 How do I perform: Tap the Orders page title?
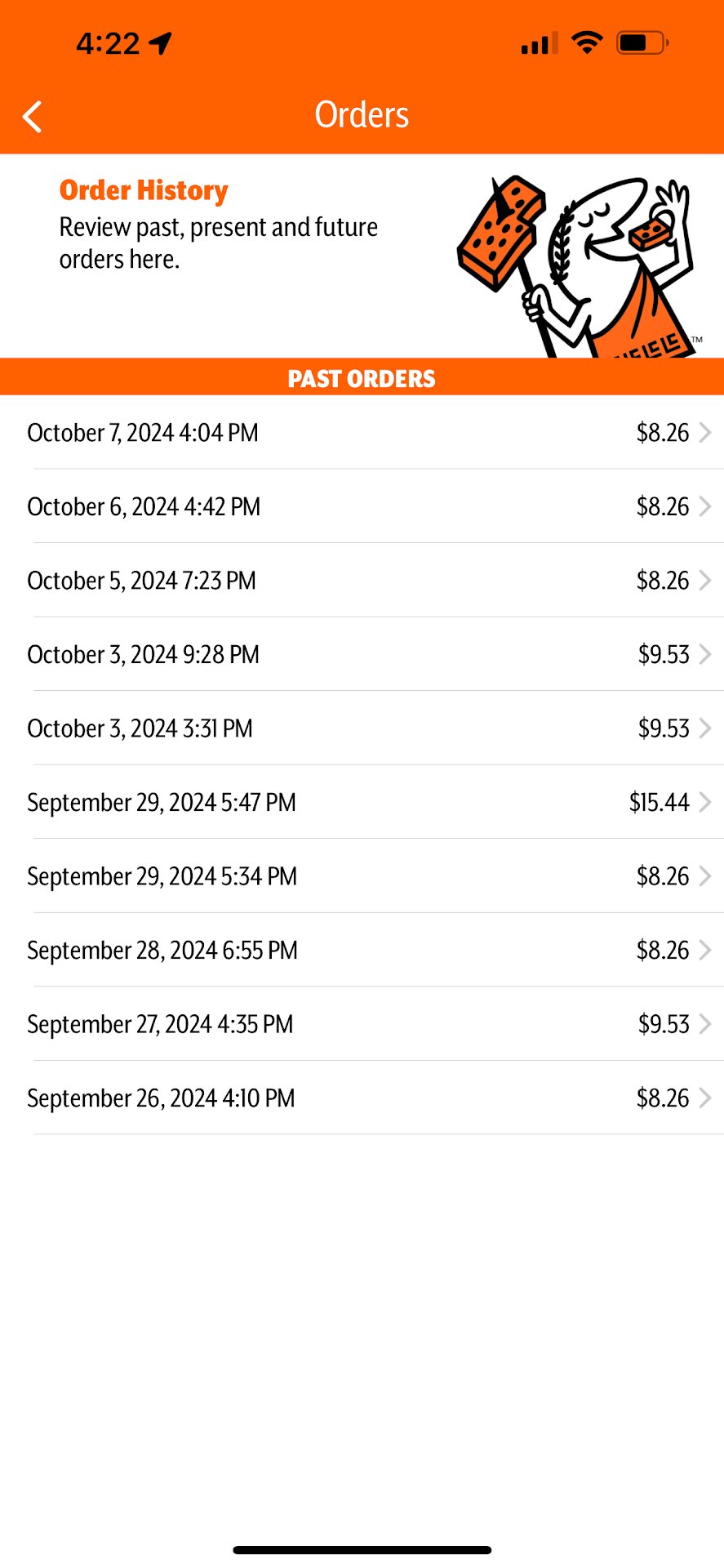coord(362,115)
